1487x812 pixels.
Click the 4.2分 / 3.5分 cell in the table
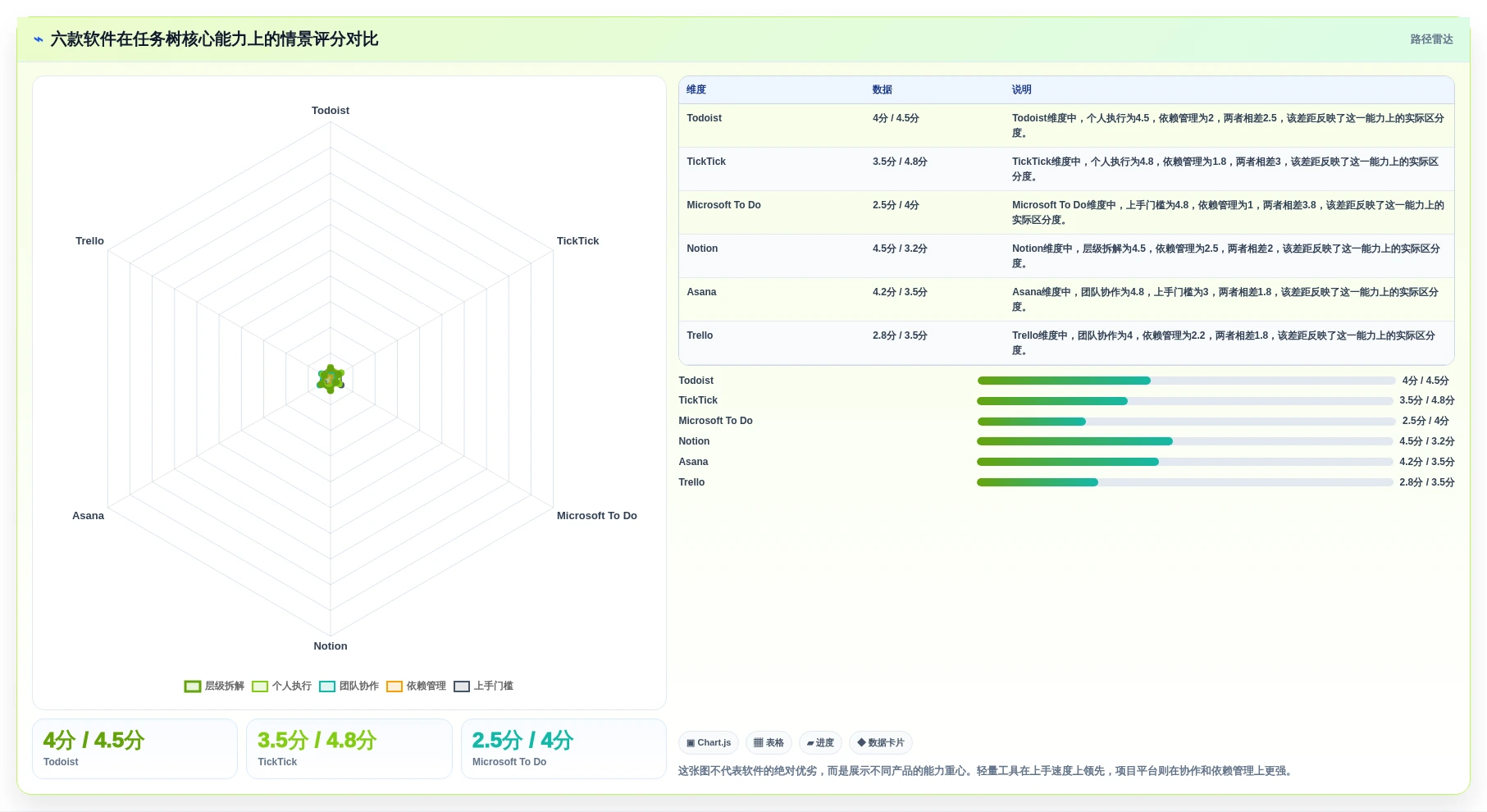pyautogui.click(x=900, y=292)
